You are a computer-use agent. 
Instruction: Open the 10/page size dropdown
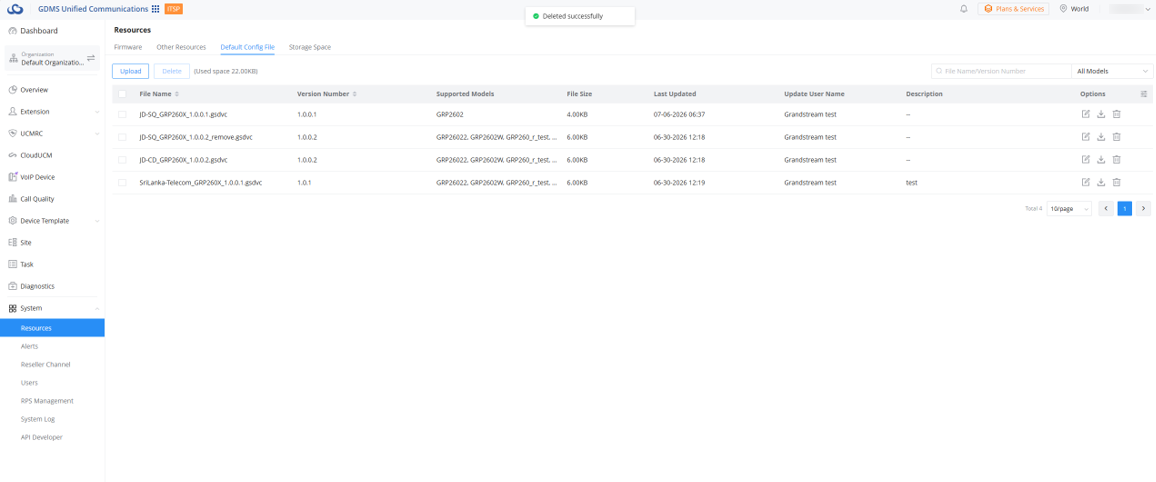pos(1069,209)
